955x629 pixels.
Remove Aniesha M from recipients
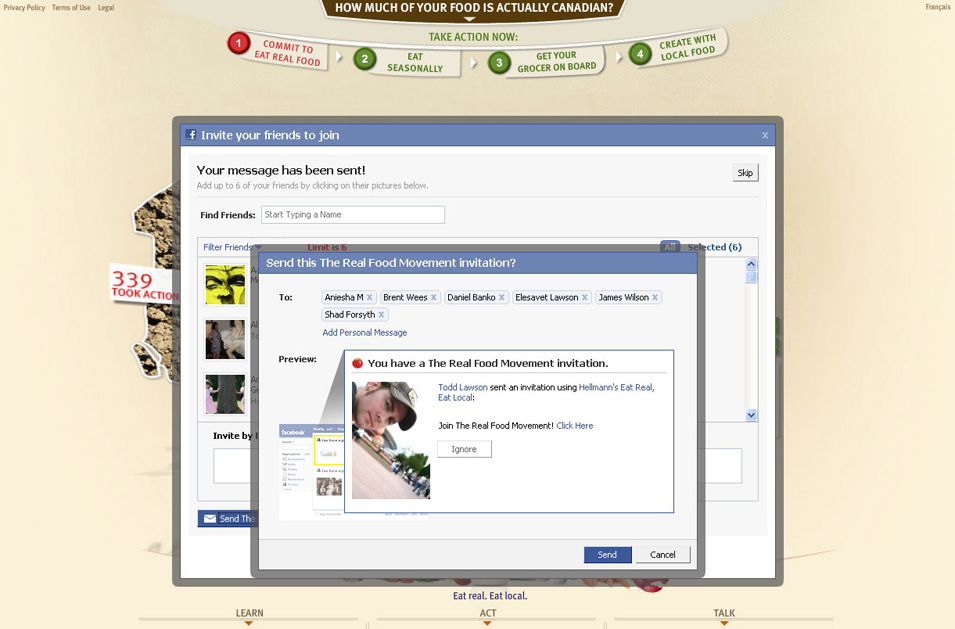tap(369, 298)
